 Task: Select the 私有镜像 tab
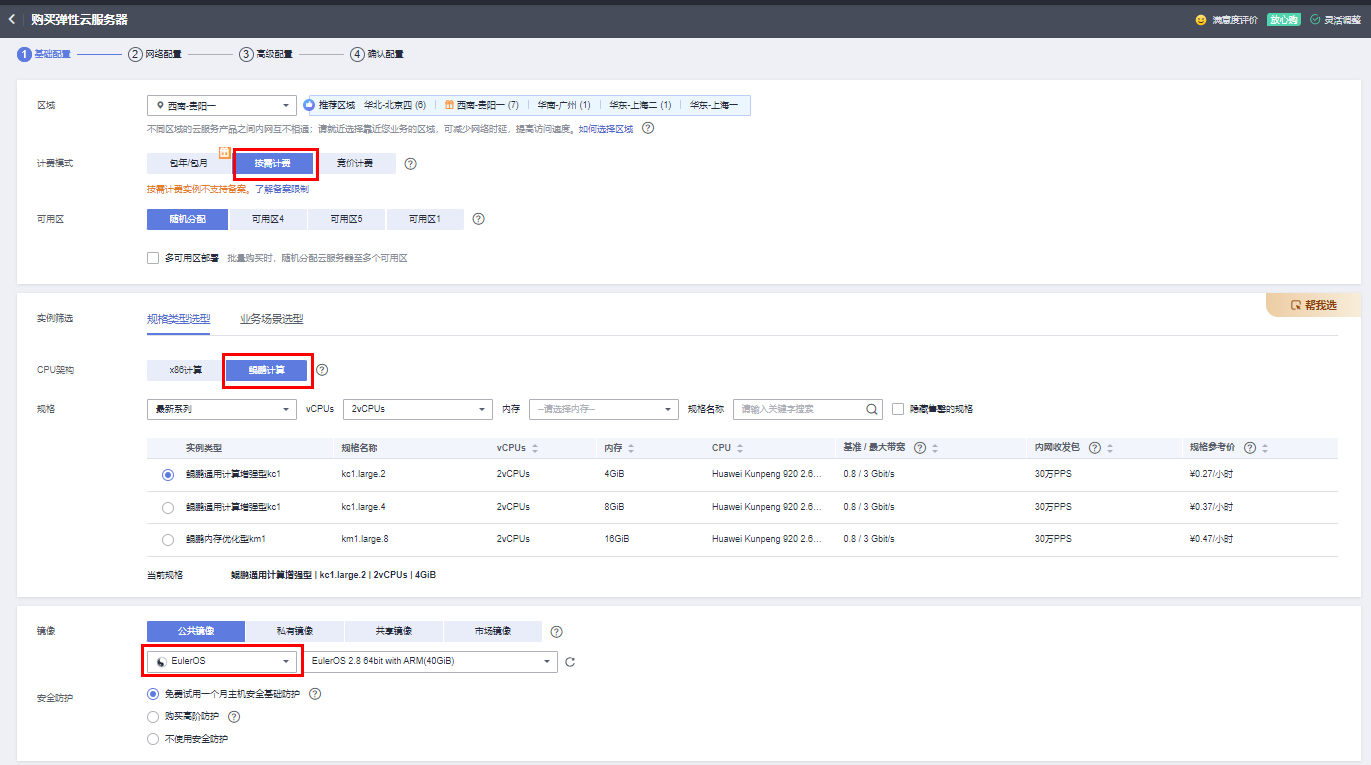click(x=295, y=631)
